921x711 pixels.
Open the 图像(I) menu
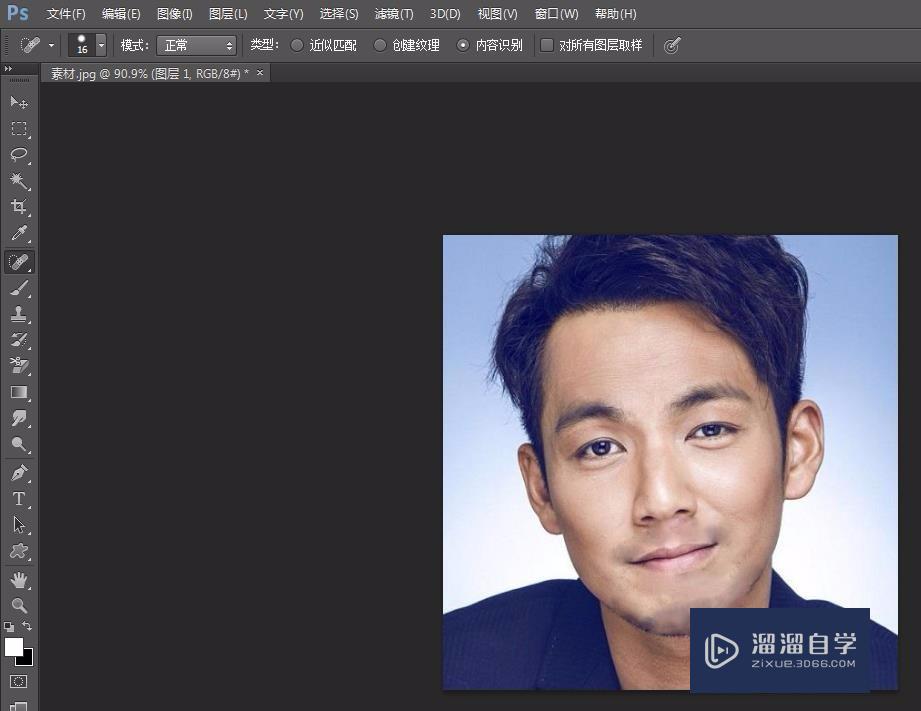pyautogui.click(x=175, y=14)
